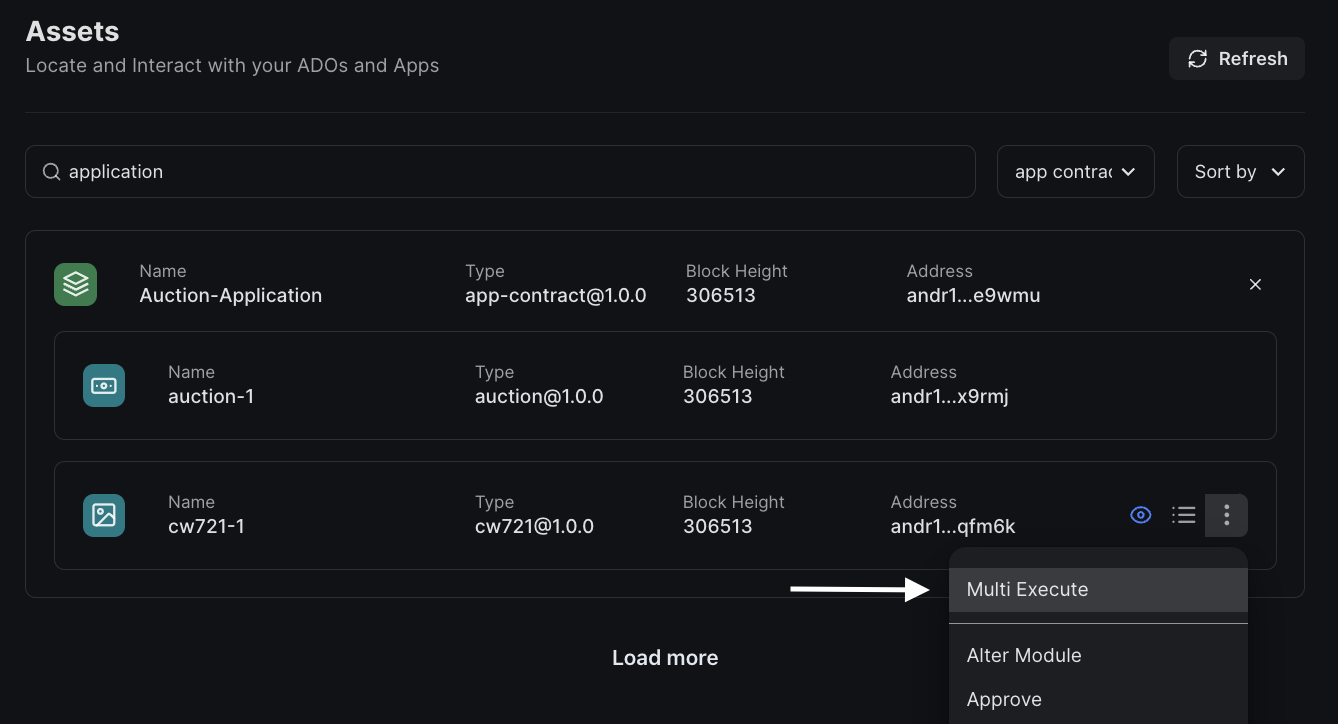Viewport: 1338px width, 724px height.
Task: Click into the search field containing "application"
Action: click(500, 172)
